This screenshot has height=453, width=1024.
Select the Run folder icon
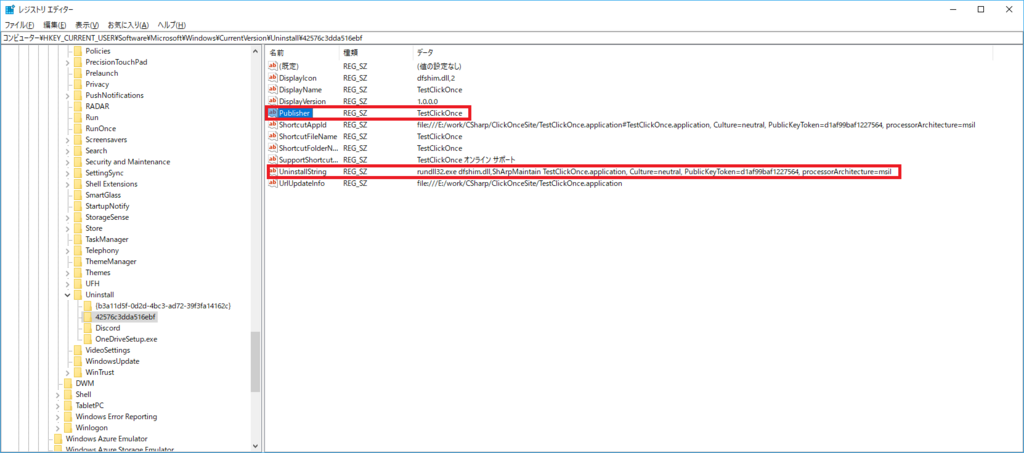tap(78, 117)
